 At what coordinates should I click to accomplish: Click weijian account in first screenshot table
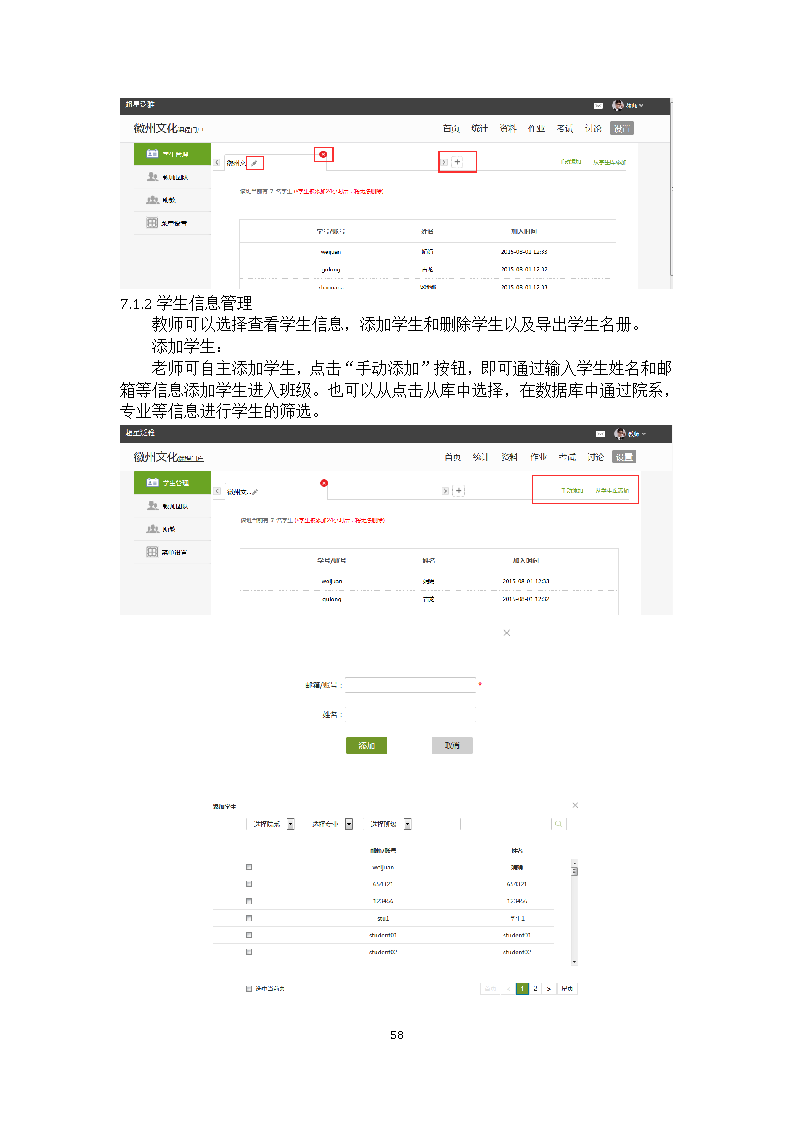(331, 252)
